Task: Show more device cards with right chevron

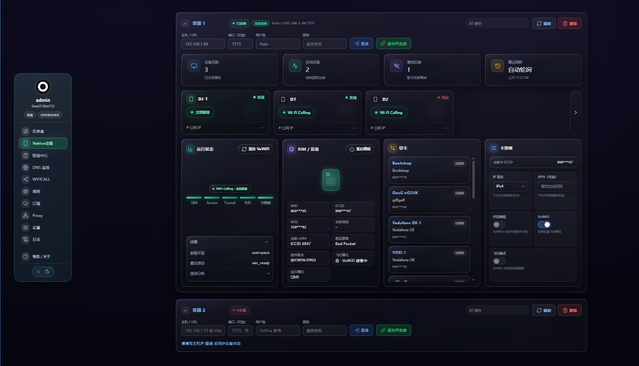Action: [575, 112]
